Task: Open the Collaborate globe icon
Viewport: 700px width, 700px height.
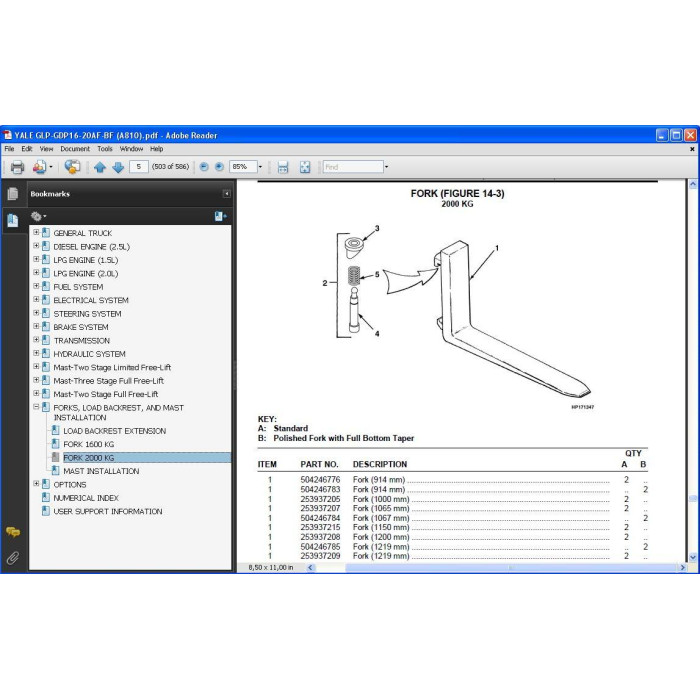Action: point(72,167)
